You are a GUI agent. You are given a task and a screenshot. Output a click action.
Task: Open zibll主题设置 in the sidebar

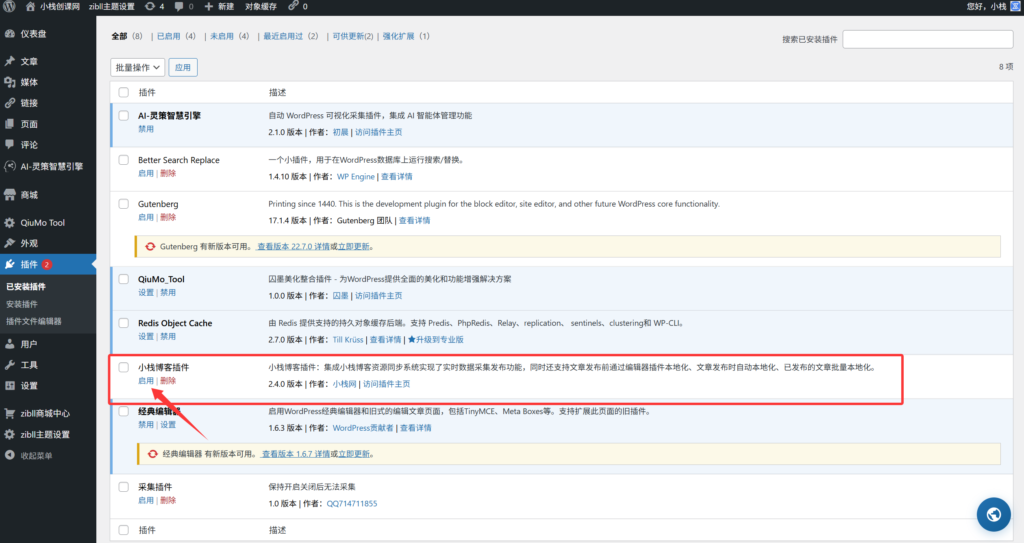tap(44, 435)
